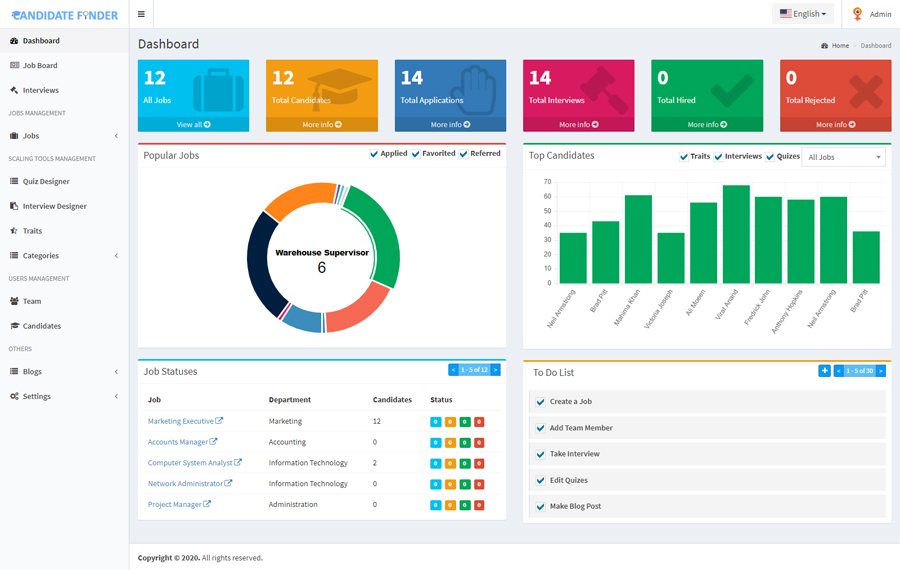Toggle the Create a Job to-do checkbox
The width and height of the screenshot is (900, 570).
[540, 402]
